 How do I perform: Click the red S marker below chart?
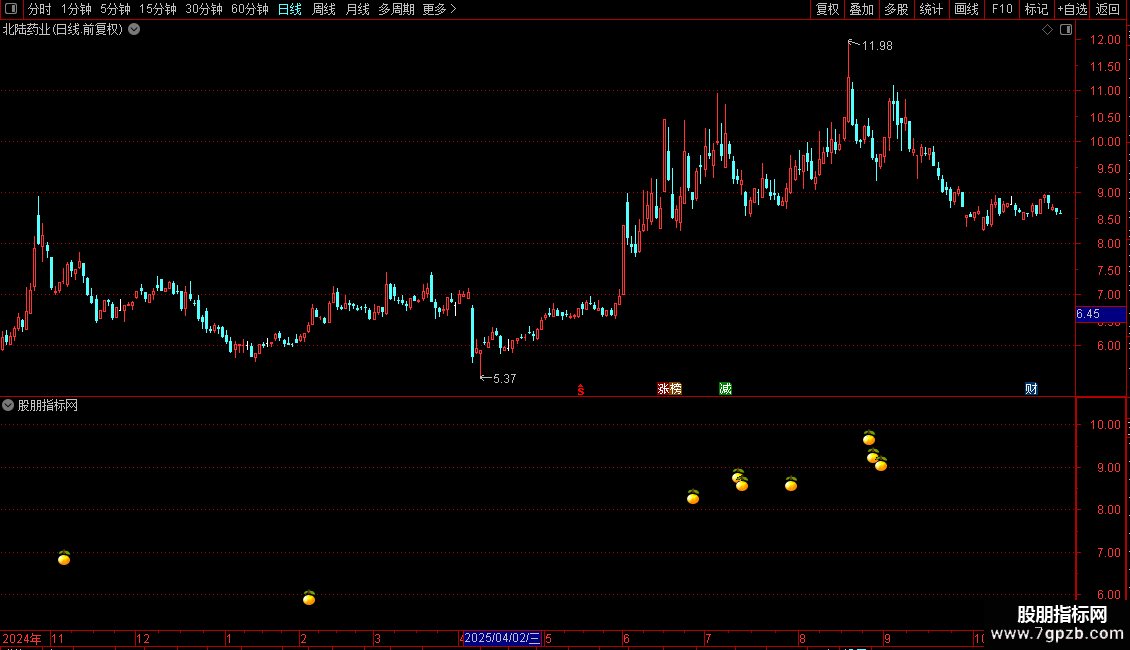[581, 390]
